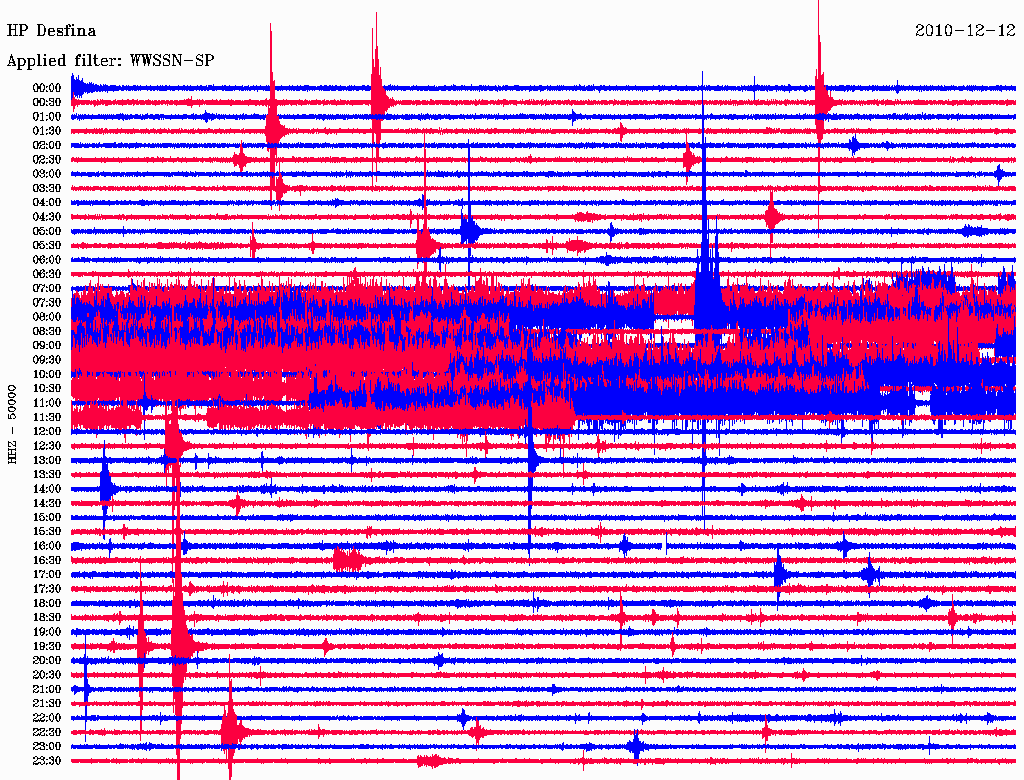
Task: Click the 04:00 time label
Action: (x=47, y=203)
